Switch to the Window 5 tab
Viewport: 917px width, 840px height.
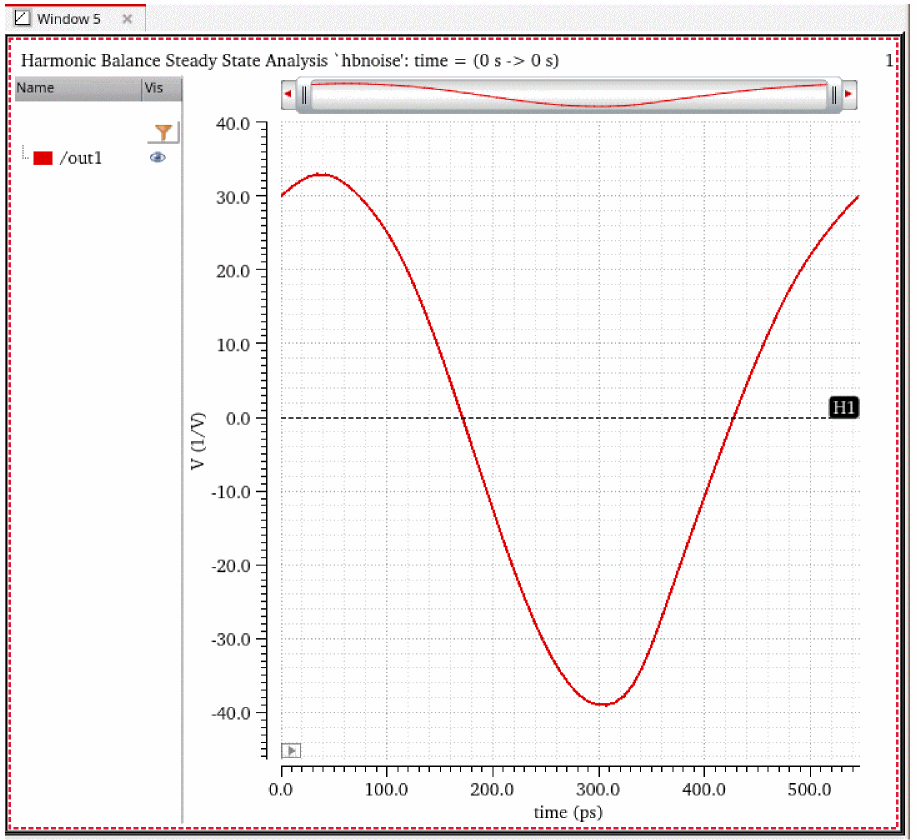[69, 19]
